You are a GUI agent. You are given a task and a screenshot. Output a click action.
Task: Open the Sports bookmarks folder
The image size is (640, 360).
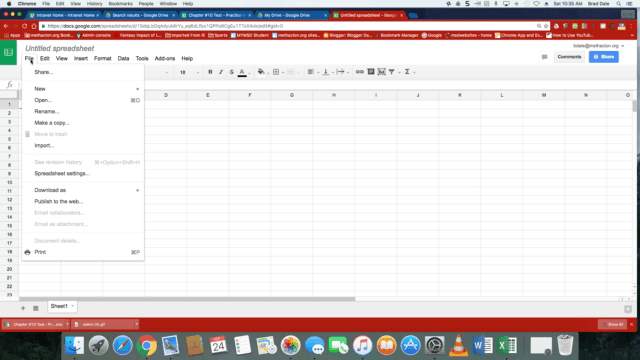click(x=218, y=36)
